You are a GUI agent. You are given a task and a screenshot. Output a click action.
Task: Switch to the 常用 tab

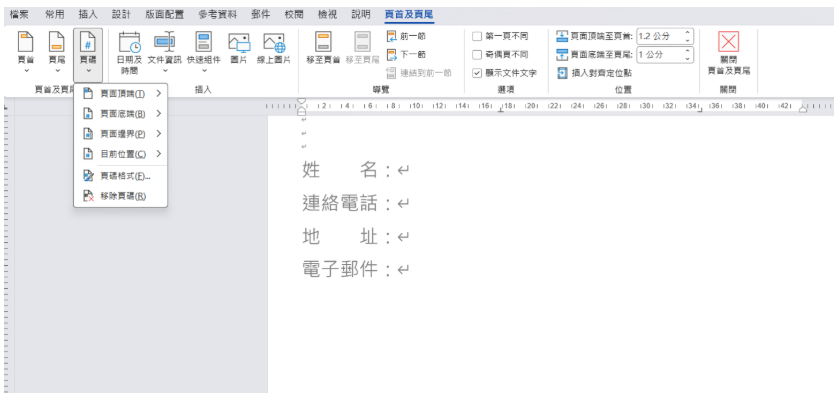(54, 15)
